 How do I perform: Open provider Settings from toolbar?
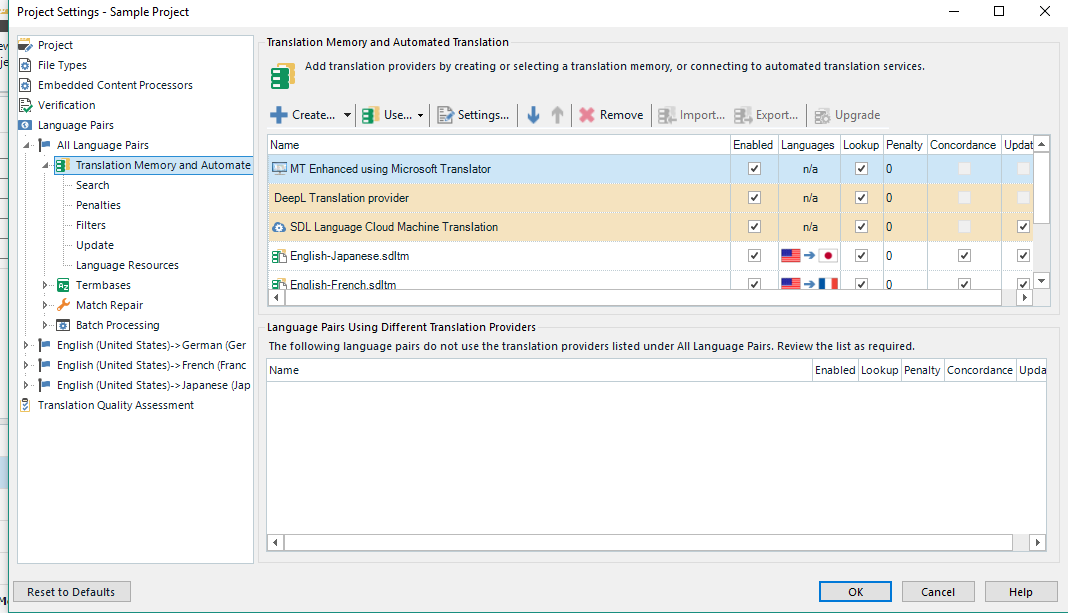pos(473,115)
